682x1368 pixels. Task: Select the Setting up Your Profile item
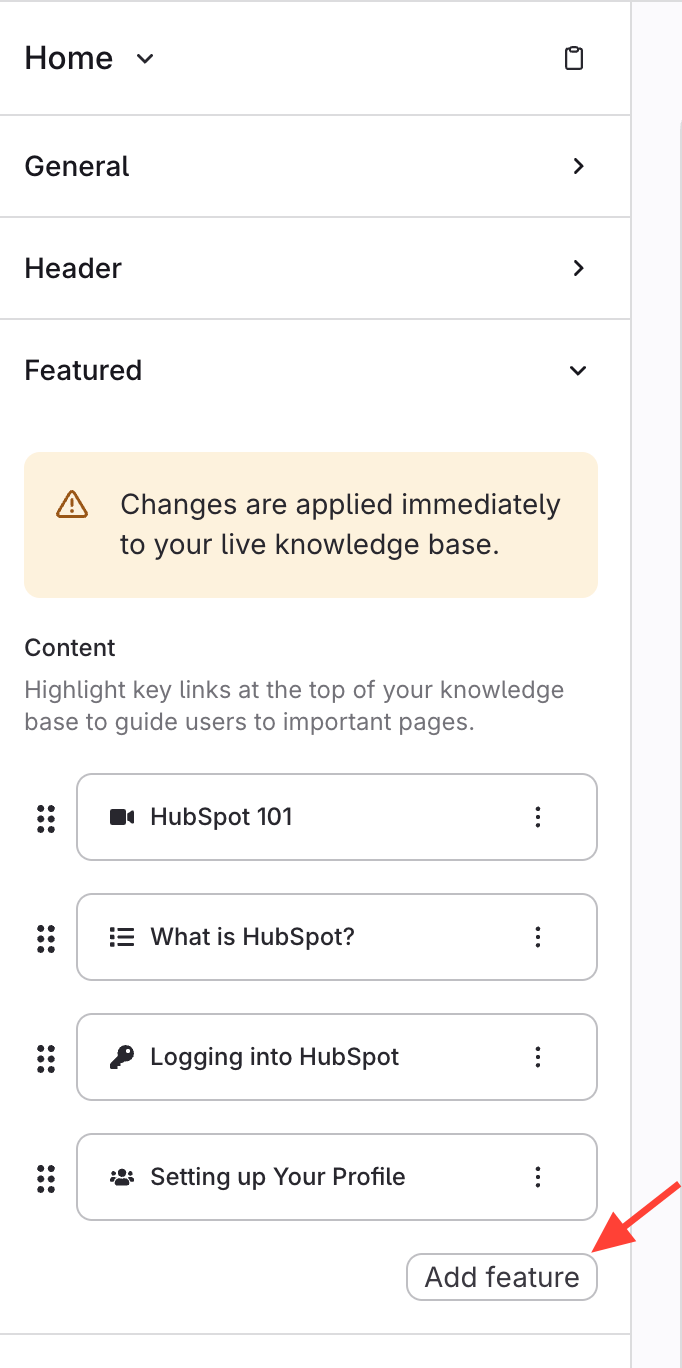[300, 1177]
